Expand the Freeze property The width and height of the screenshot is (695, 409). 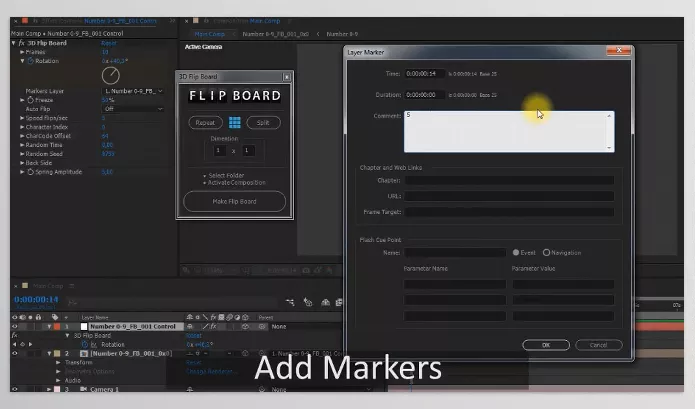click(22, 100)
